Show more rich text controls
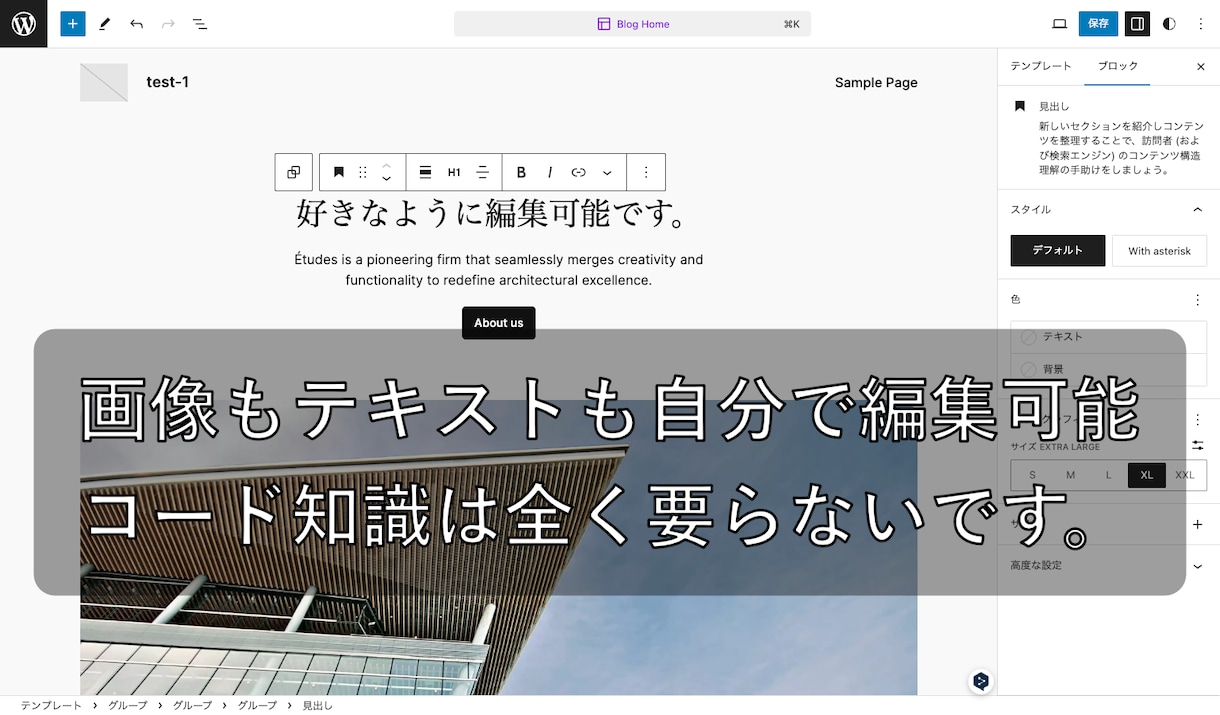 click(x=607, y=172)
